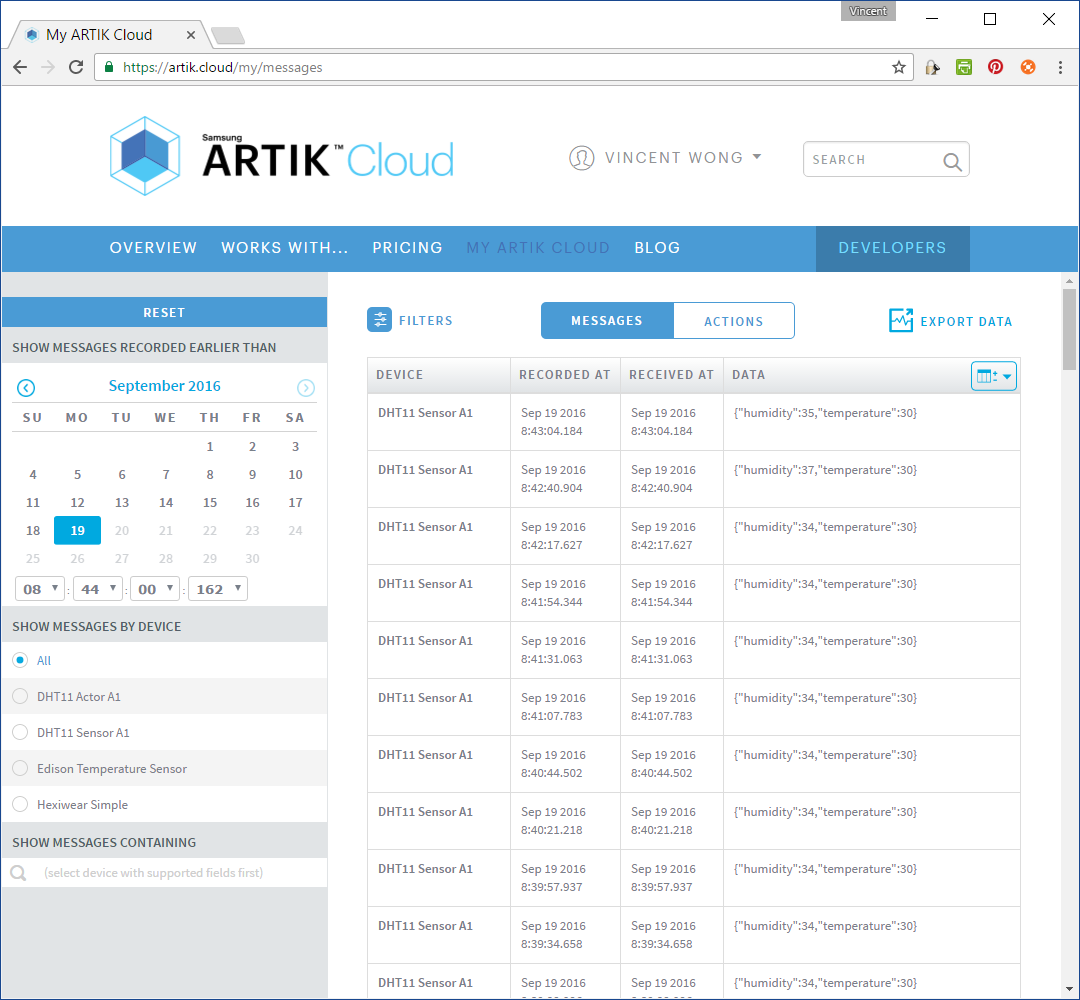
Task: Open the Pricing page
Action: click(x=407, y=247)
